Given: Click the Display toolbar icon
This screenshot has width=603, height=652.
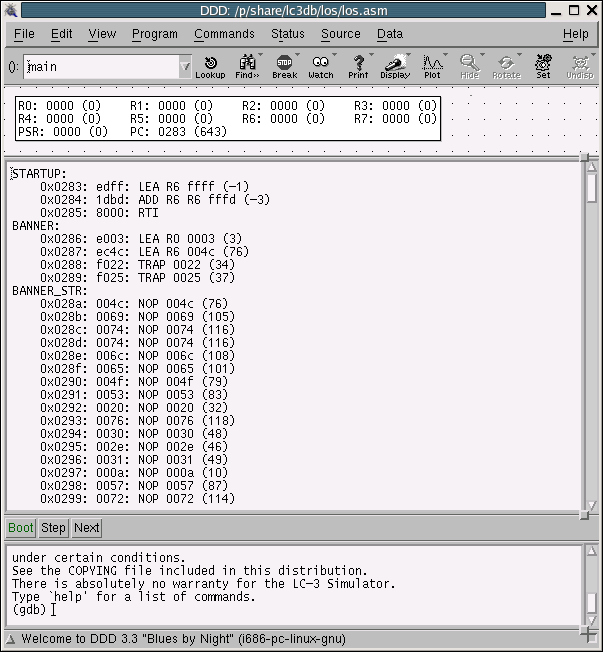Looking at the screenshot, I should click(395, 66).
